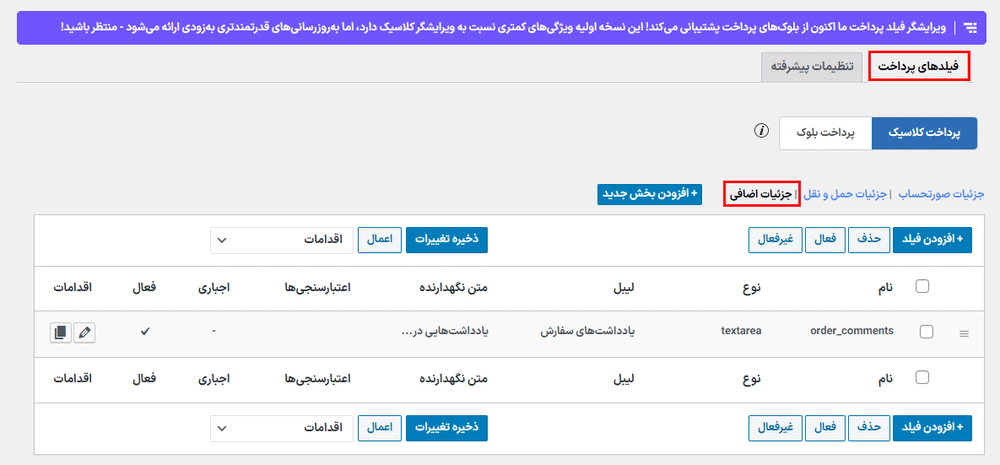The width and height of the screenshot is (1000, 465).
Task: Tick the select-all checkbox in top header
Action: coord(922,286)
